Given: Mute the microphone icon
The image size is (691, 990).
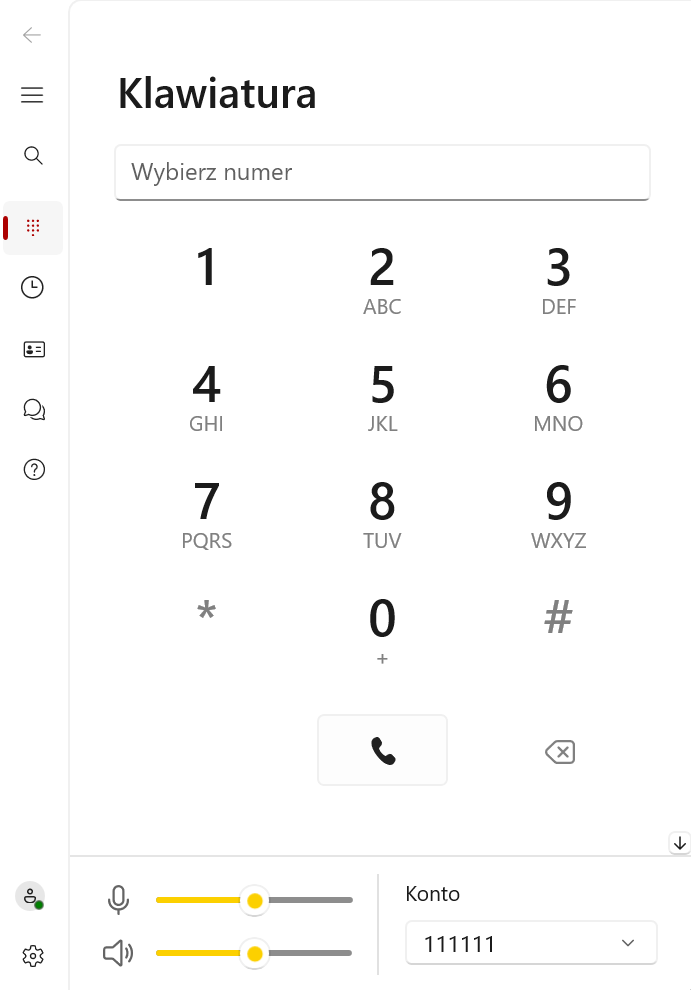Looking at the screenshot, I should [118, 900].
